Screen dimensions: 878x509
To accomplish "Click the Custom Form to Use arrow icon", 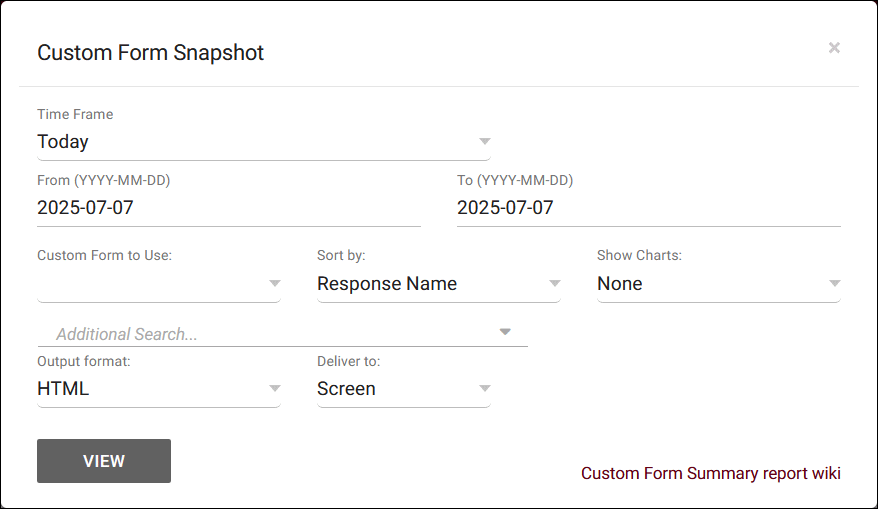I will click(x=275, y=284).
